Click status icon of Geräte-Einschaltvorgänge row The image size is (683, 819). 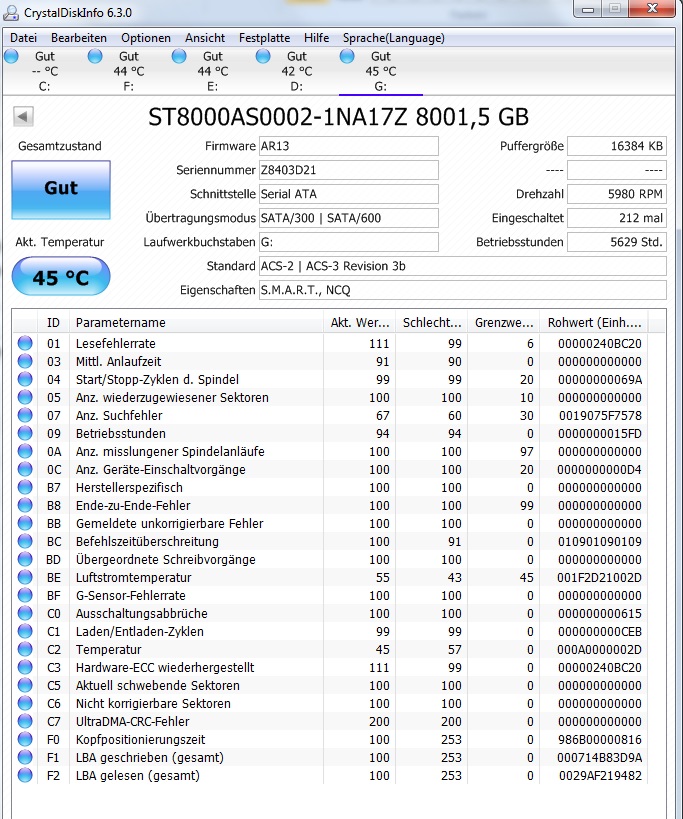coord(25,470)
